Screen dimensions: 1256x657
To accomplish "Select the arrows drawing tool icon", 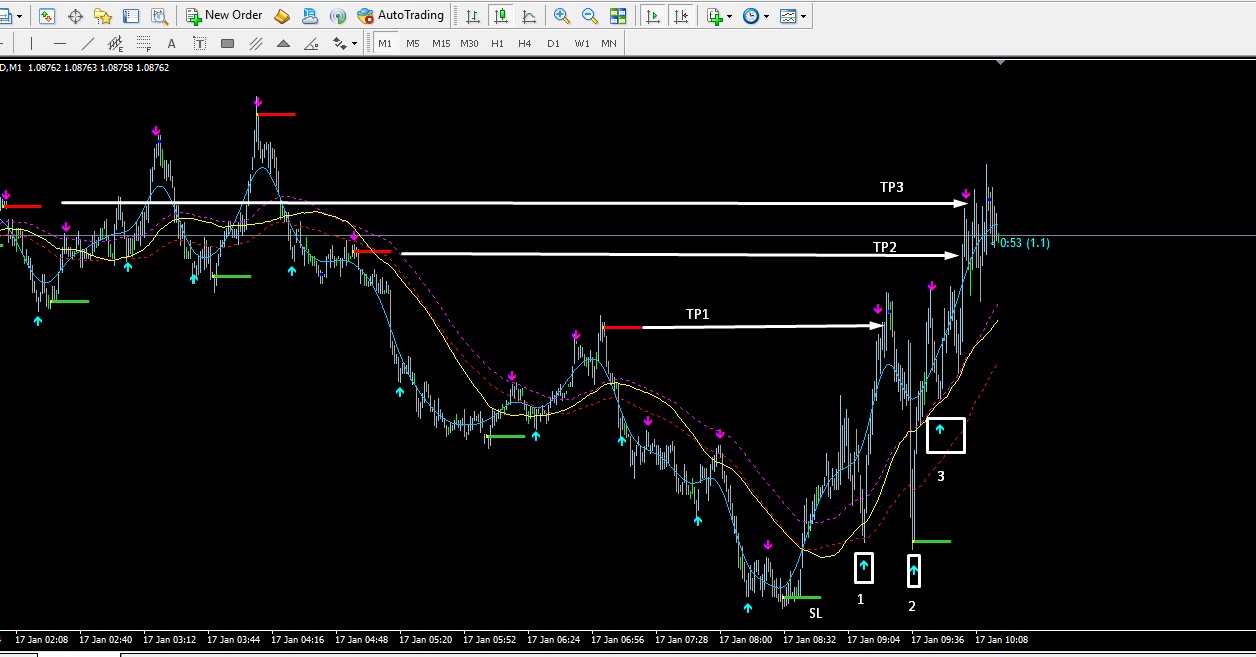I will coord(339,44).
